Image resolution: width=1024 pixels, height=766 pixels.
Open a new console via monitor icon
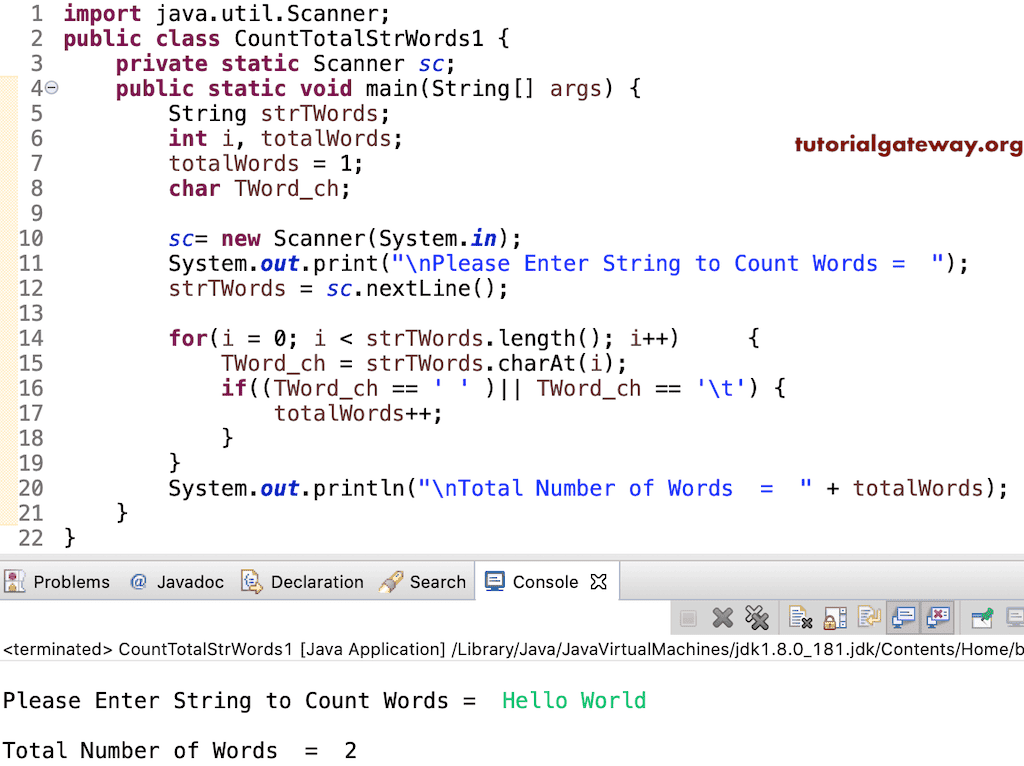[1012, 617]
